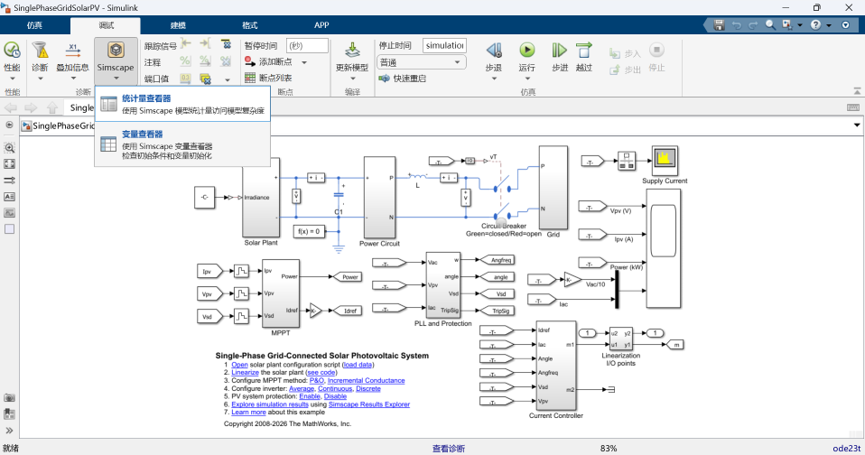Expand the left palette double-chevron
The image size is (865, 455).
click(9, 431)
